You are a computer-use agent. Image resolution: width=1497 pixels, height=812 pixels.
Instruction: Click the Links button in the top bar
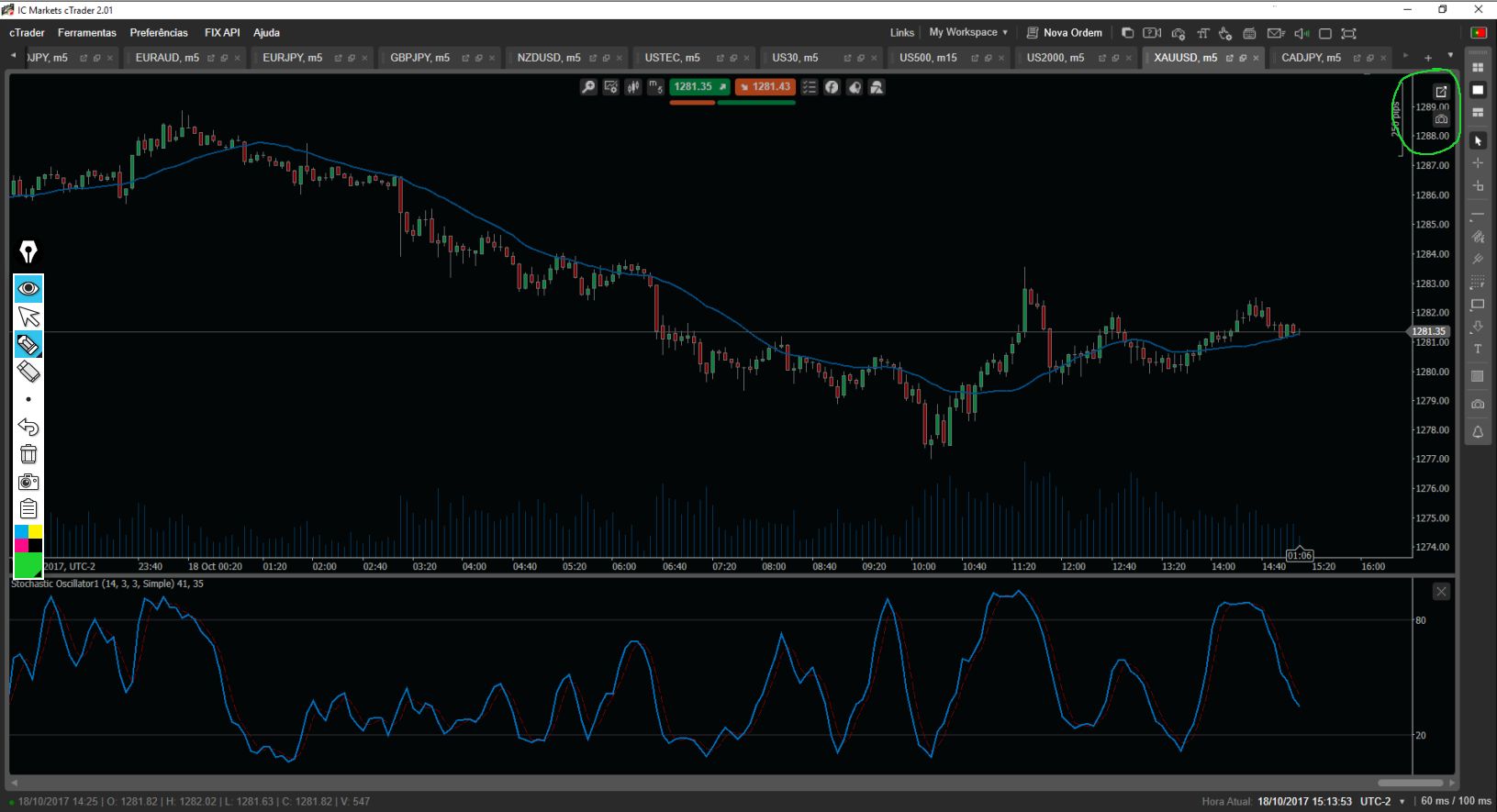[x=902, y=33]
